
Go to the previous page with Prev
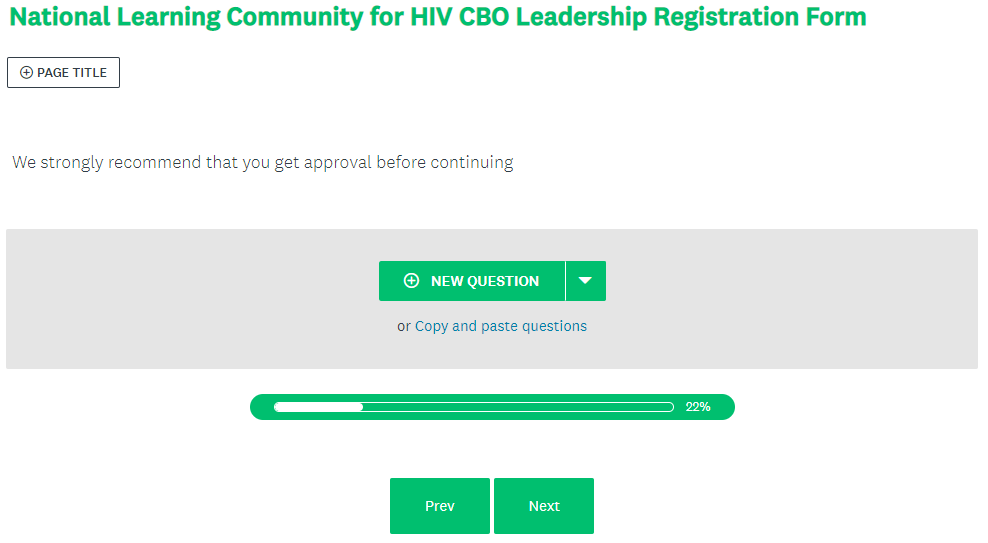click(440, 506)
